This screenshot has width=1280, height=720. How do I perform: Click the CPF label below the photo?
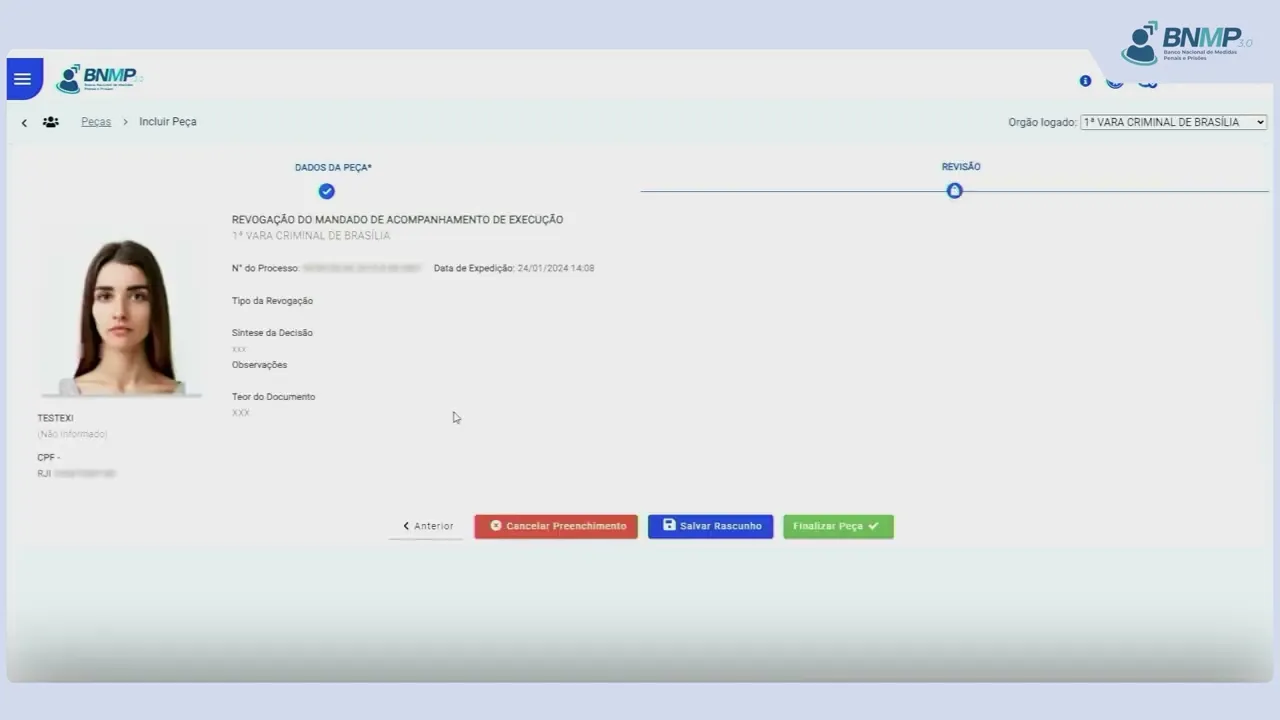(48, 458)
